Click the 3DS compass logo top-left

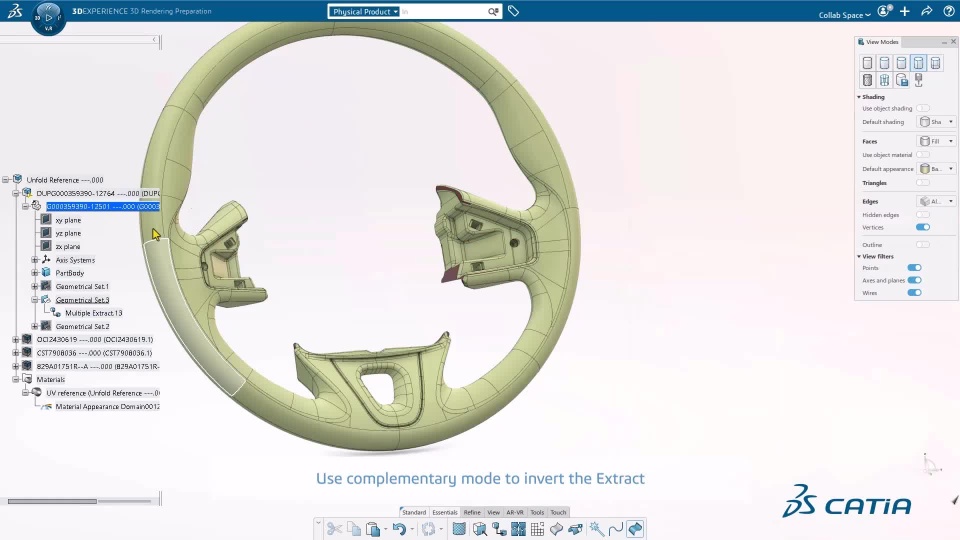tap(15, 10)
